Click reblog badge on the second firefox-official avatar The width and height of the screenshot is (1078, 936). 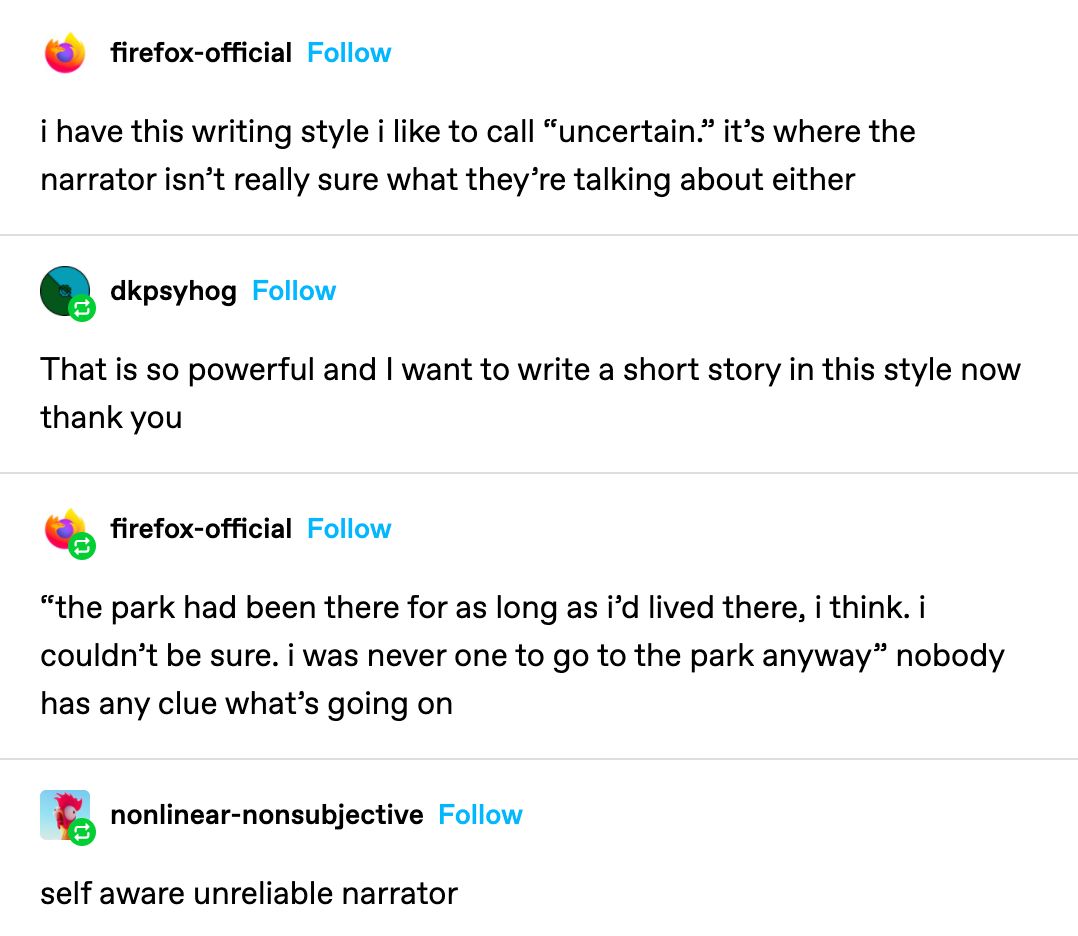(x=83, y=546)
